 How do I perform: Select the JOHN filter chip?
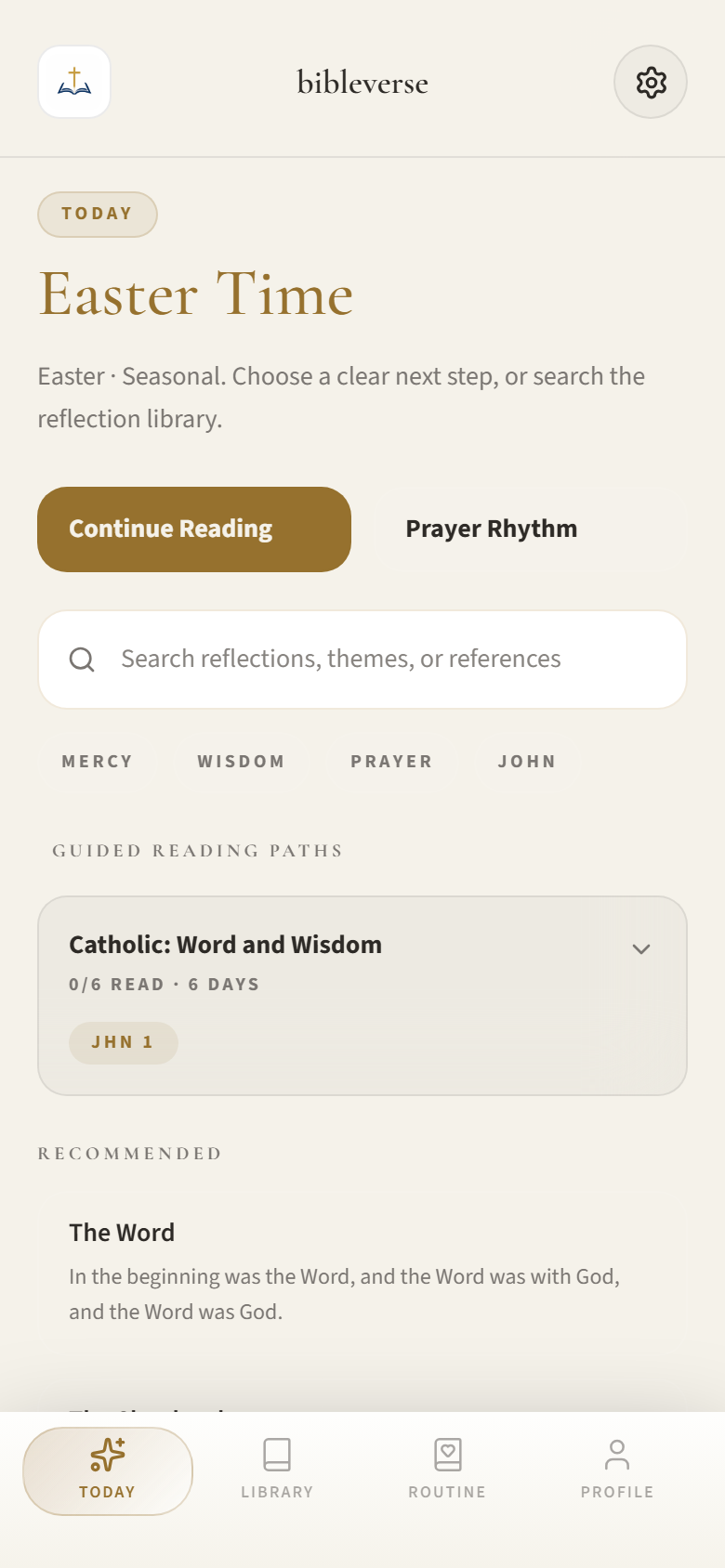[x=528, y=761]
